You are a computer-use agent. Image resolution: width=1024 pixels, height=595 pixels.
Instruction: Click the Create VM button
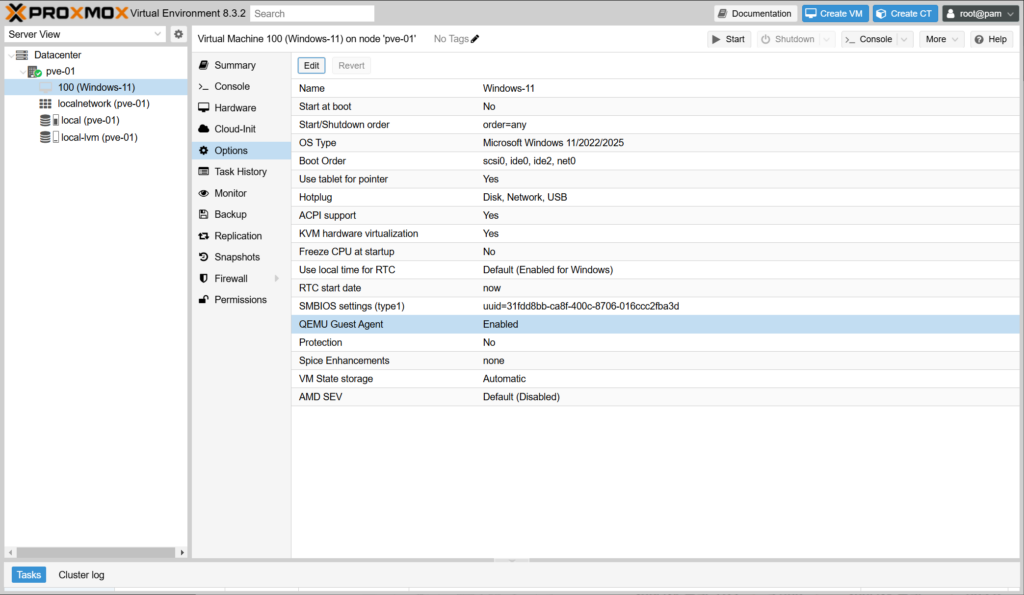[833, 14]
